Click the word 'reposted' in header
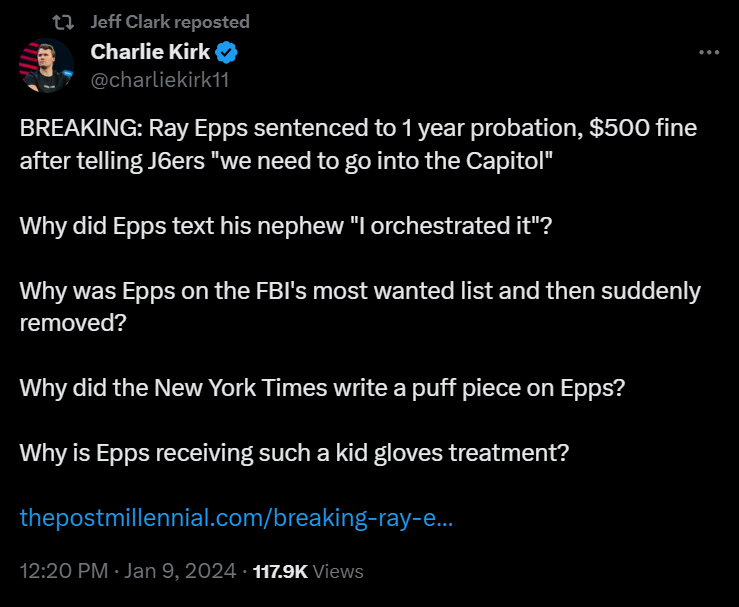Image resolution: width=739 pixels, height=607 pixels. click(212, 22)
